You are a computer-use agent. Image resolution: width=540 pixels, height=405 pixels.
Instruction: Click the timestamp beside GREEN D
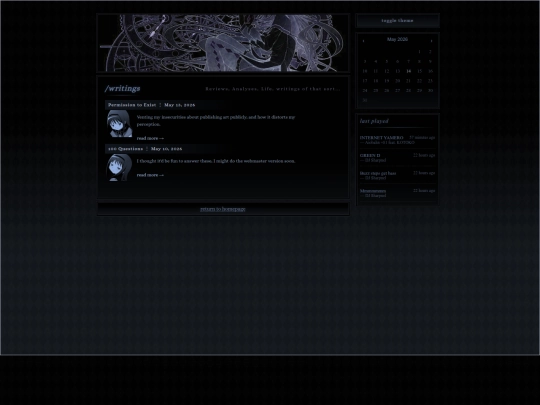(x=424, y=155)
